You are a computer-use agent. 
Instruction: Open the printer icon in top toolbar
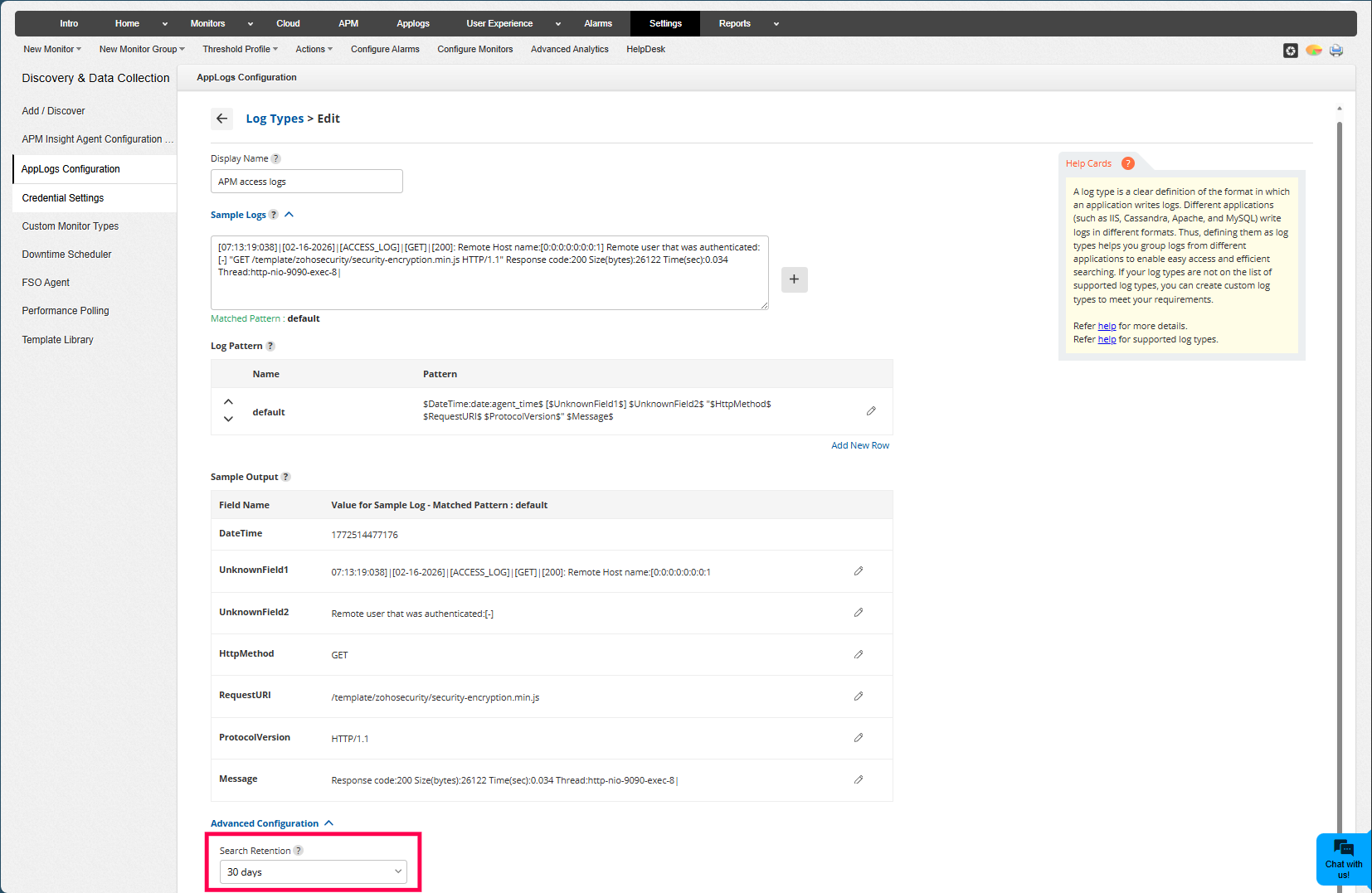1336,51
